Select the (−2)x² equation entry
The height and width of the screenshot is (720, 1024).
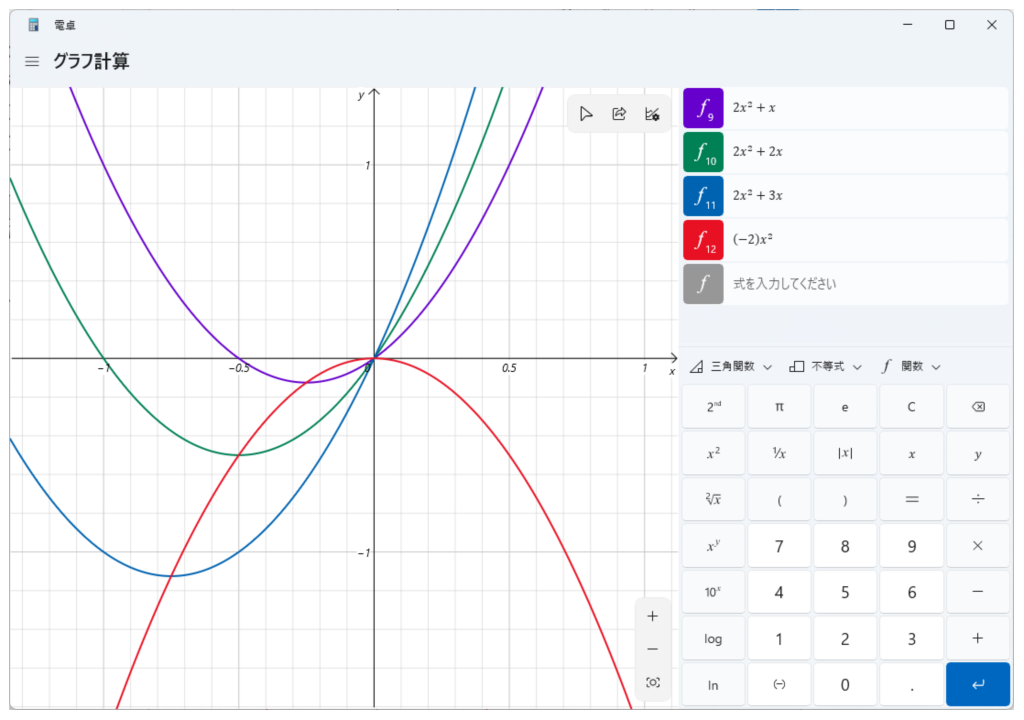point(860,240)
